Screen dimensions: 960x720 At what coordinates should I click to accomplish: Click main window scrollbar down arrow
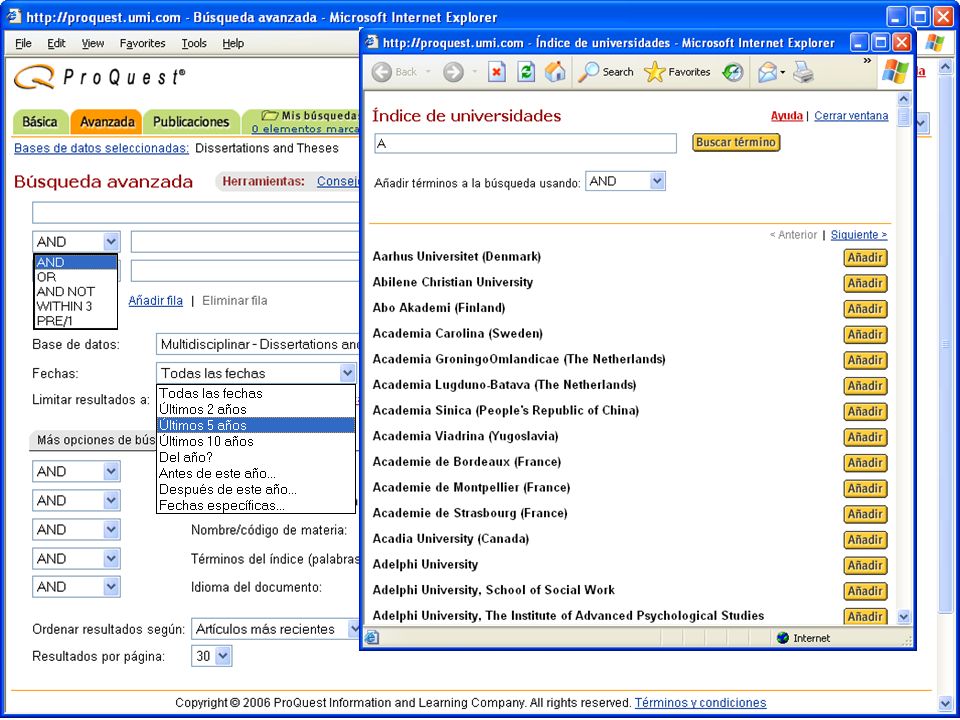coord(945,703)
